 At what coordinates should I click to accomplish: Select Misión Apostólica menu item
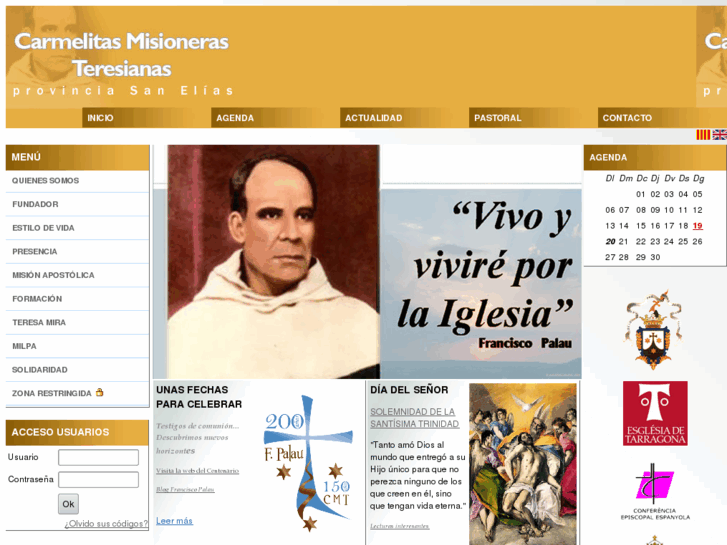click(77, 275)
